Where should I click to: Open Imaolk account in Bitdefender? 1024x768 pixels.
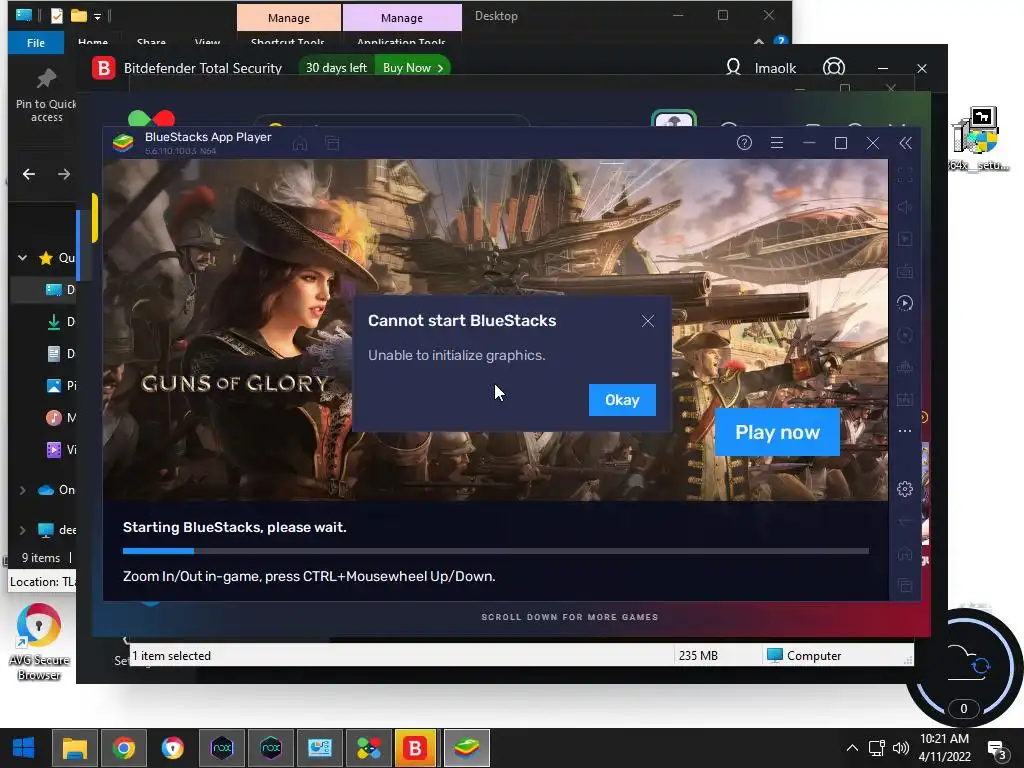761,68
